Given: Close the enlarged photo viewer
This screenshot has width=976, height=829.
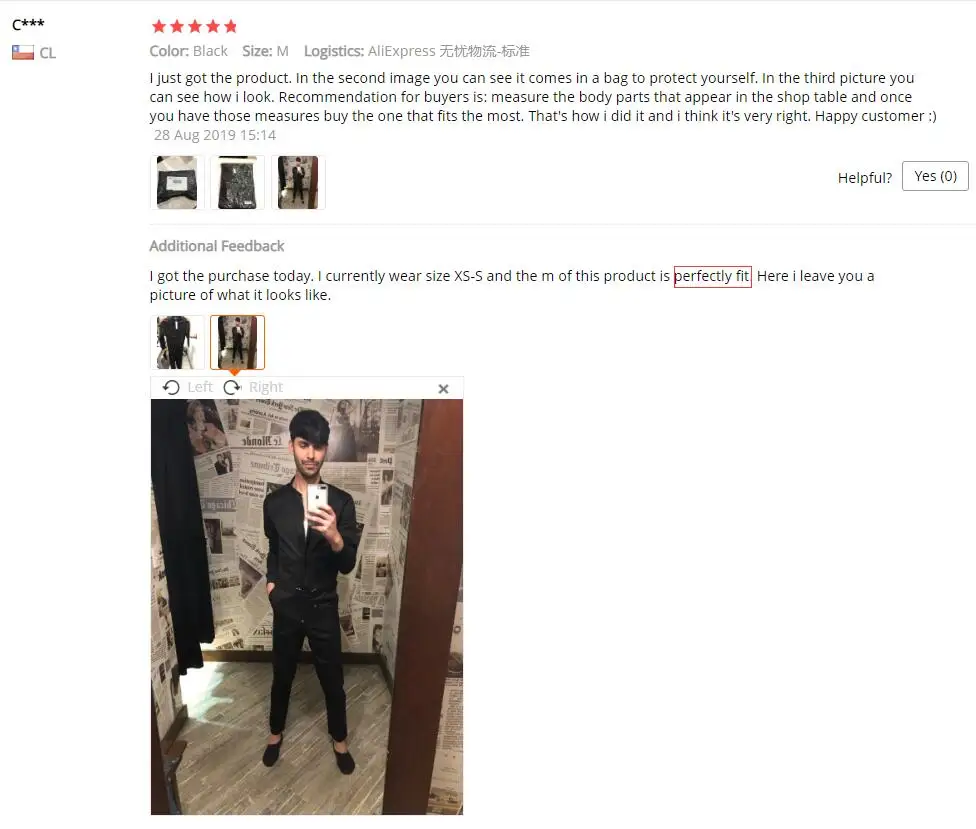Looking at the screenshot, I should coord(443,389).
